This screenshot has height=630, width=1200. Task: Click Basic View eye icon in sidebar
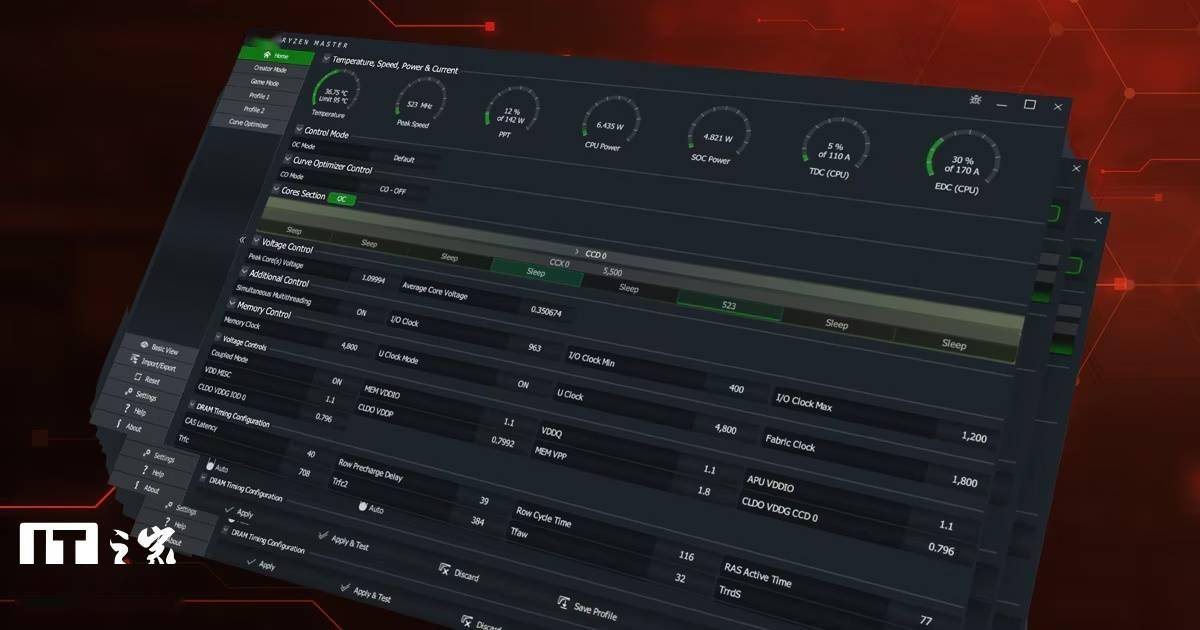pyautogui.click(x=143, y=346)
